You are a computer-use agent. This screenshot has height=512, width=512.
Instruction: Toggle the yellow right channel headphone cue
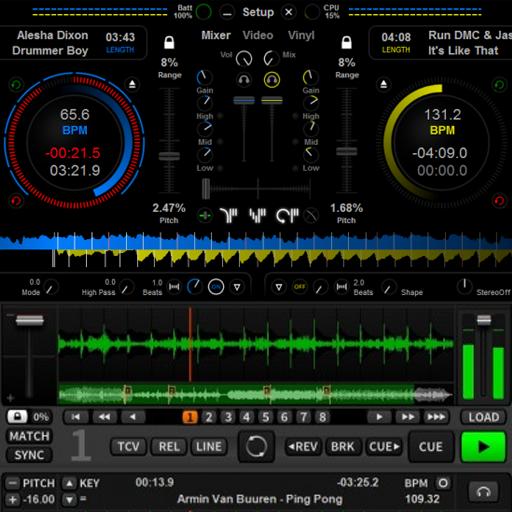(272, 80)
